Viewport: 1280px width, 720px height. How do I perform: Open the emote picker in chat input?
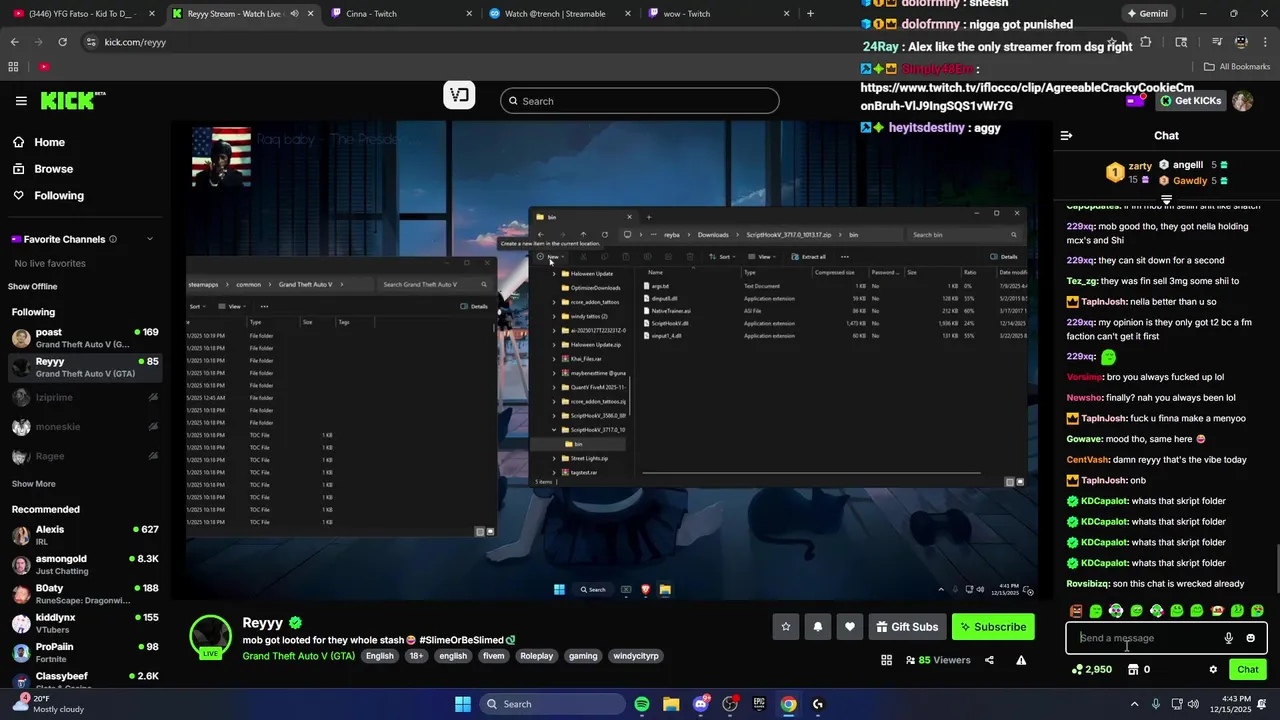pos(1250,638)
